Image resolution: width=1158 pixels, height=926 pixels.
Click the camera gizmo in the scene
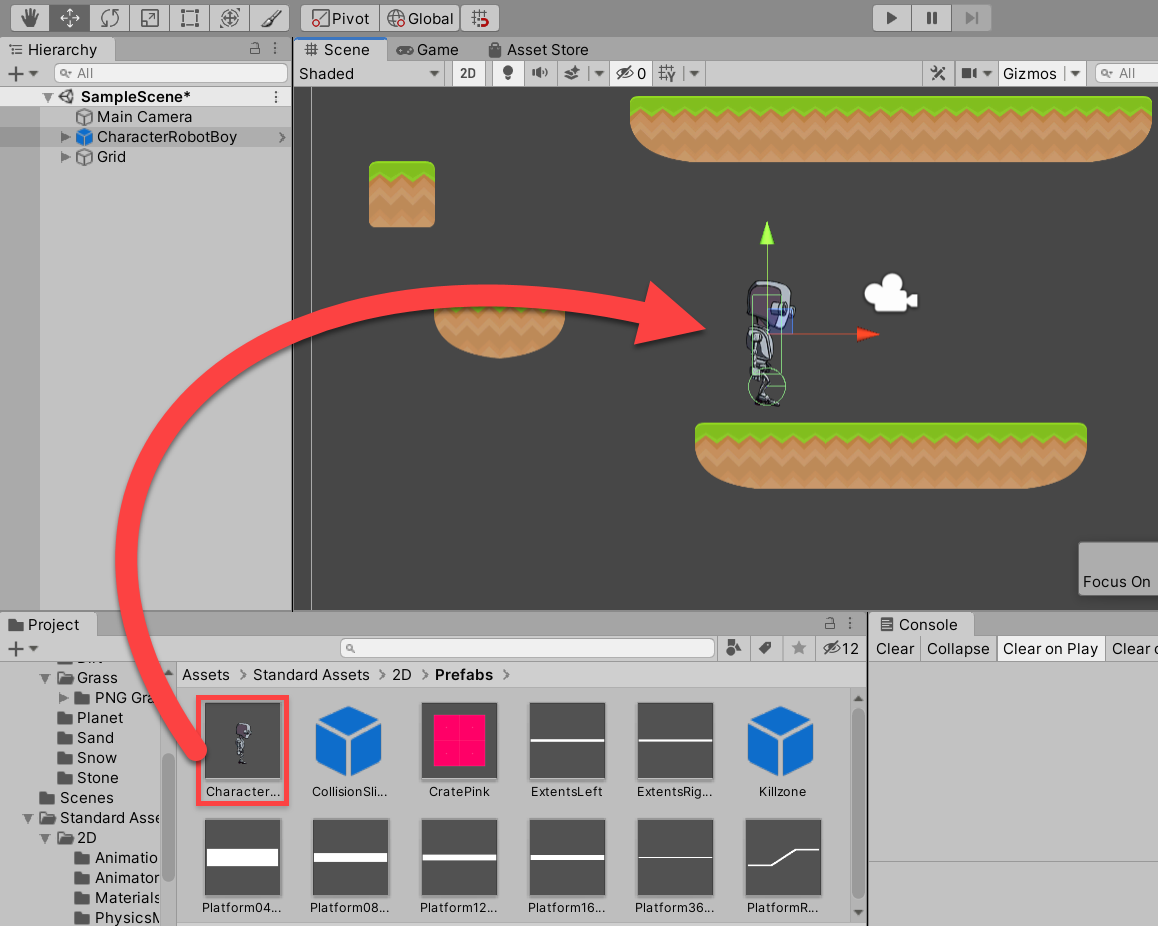click(891, 294)
